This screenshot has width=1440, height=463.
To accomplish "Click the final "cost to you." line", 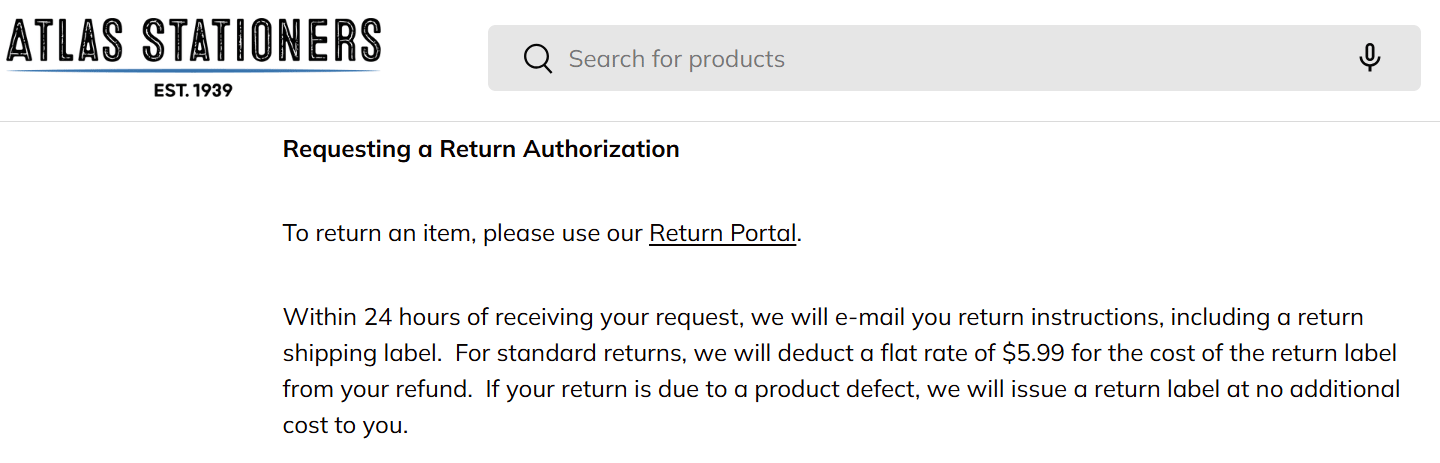I will click(x=345, y=425).
